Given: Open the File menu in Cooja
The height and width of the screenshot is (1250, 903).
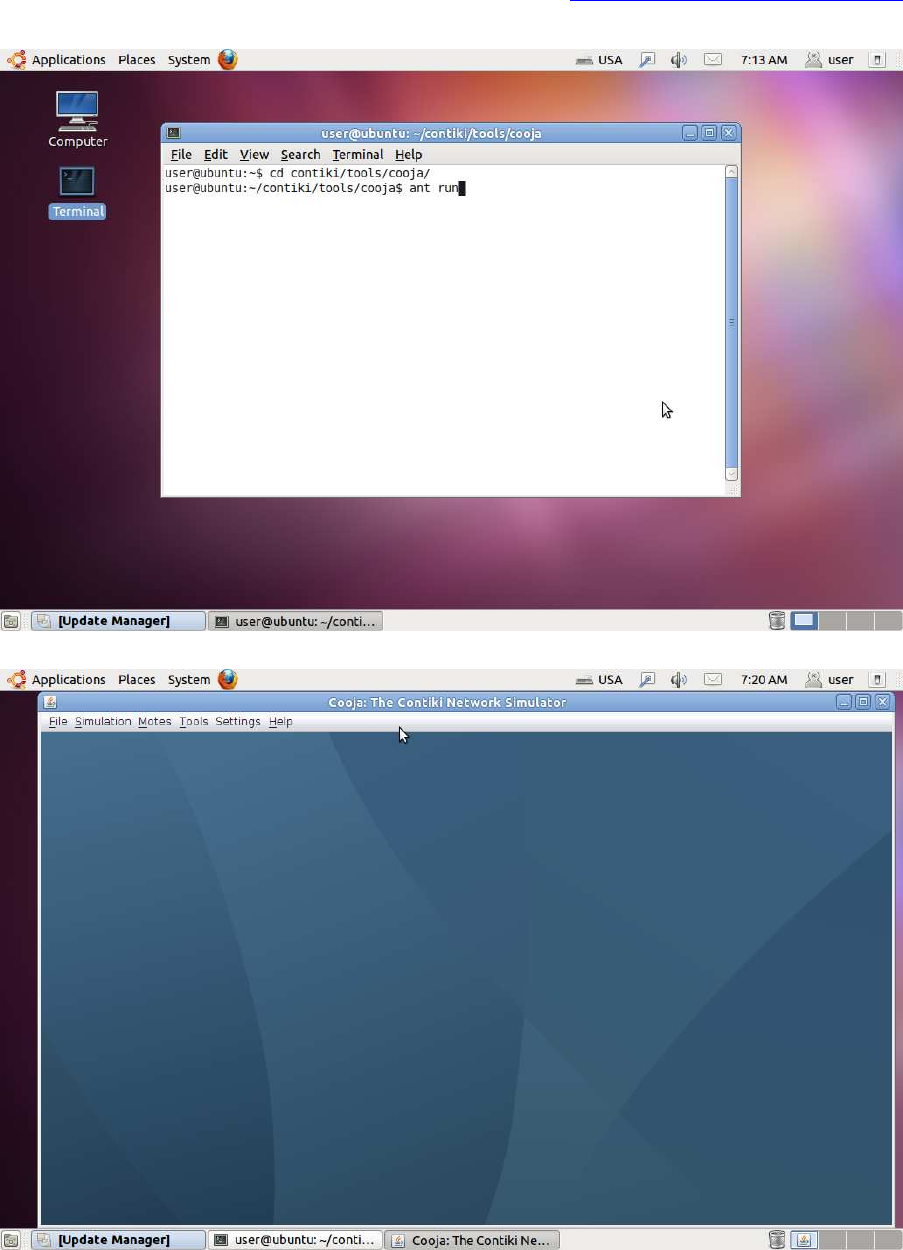Looking at the screenshot, I should pos(58,721).
